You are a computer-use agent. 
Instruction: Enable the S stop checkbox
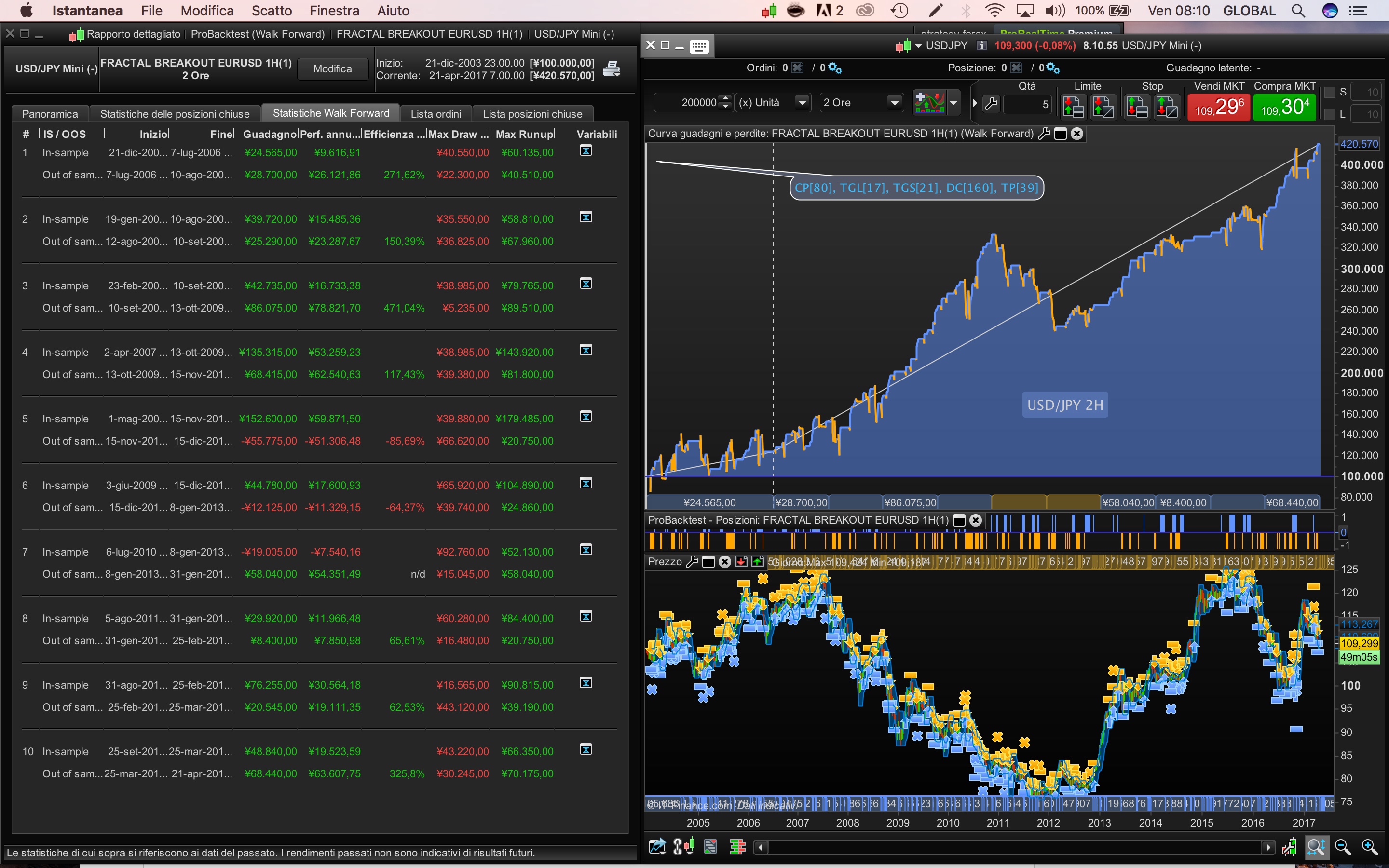point(1329,93)
